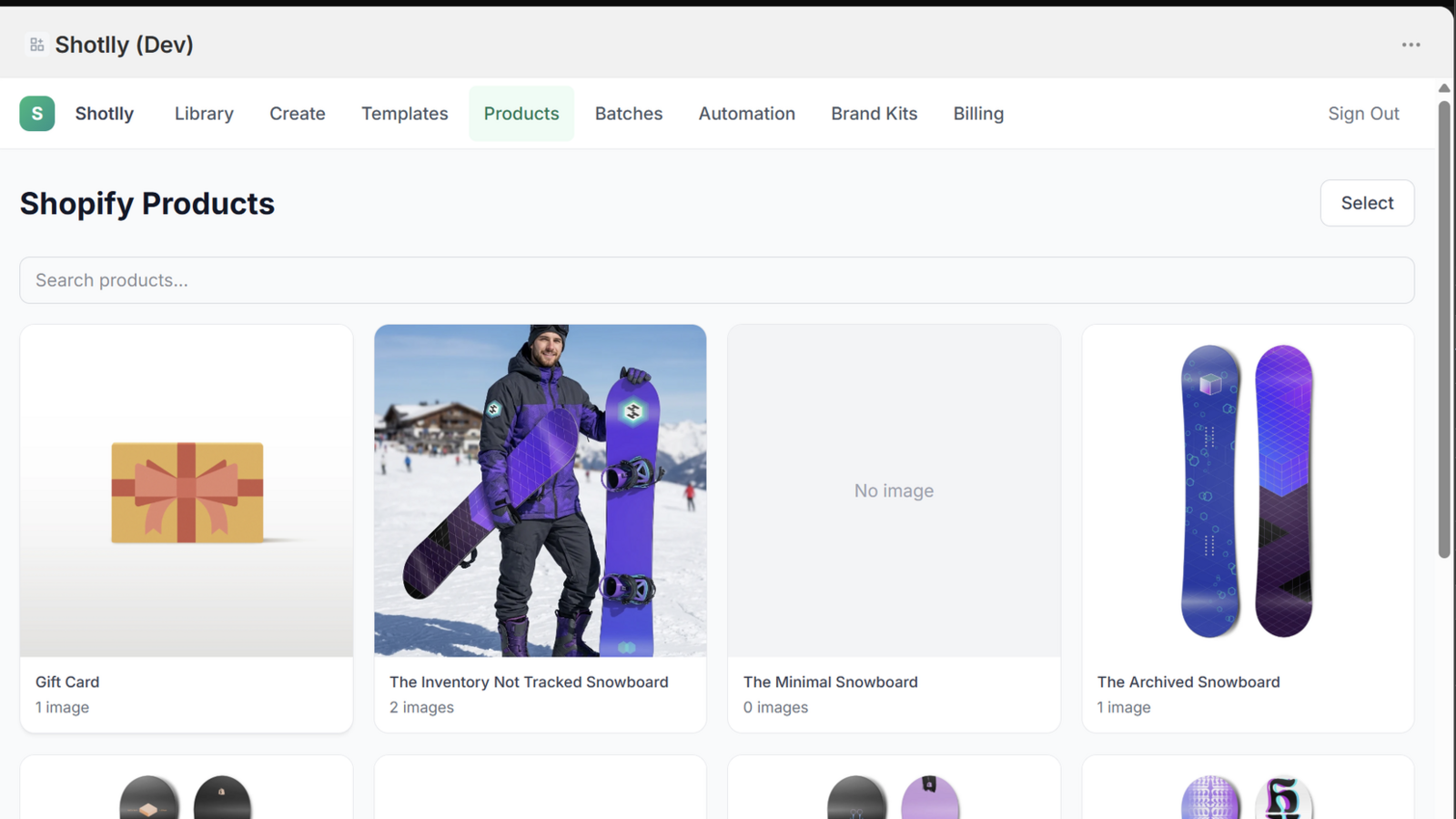Image resolution: width=1456 pixels, height=819 pixels.
Task: Switch to the Create tab
Action: point(298,114)
